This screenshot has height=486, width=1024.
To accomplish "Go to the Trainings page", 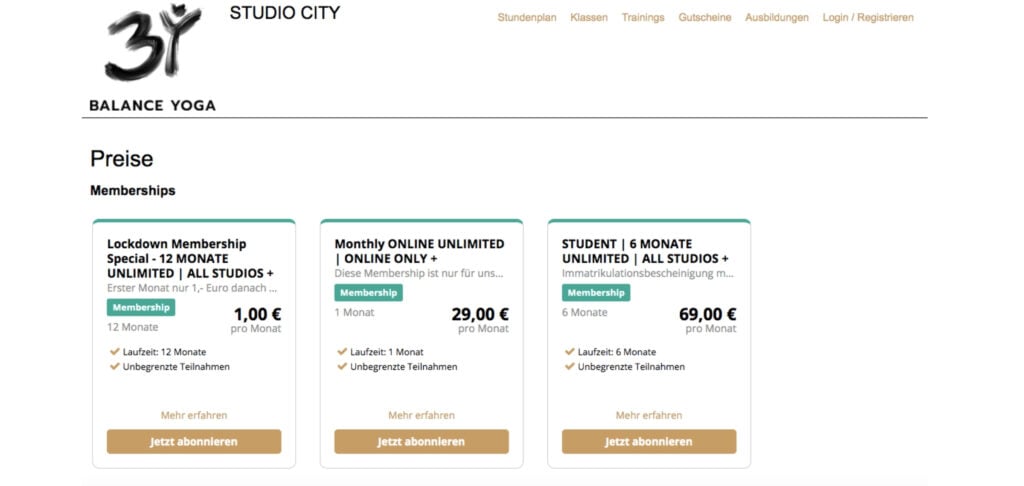I will (643, 18).
